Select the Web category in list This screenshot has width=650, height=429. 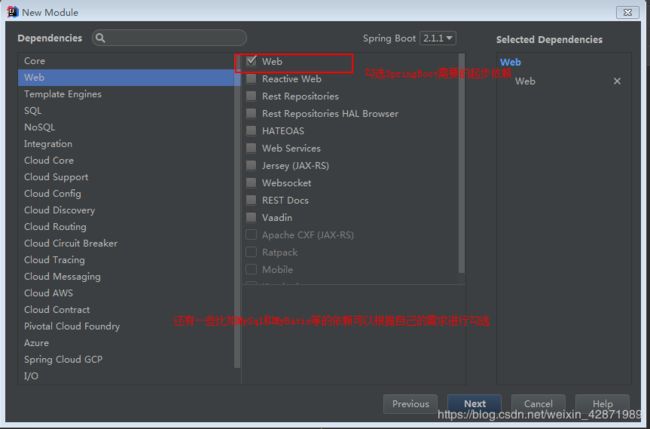(x=126, y=78)
